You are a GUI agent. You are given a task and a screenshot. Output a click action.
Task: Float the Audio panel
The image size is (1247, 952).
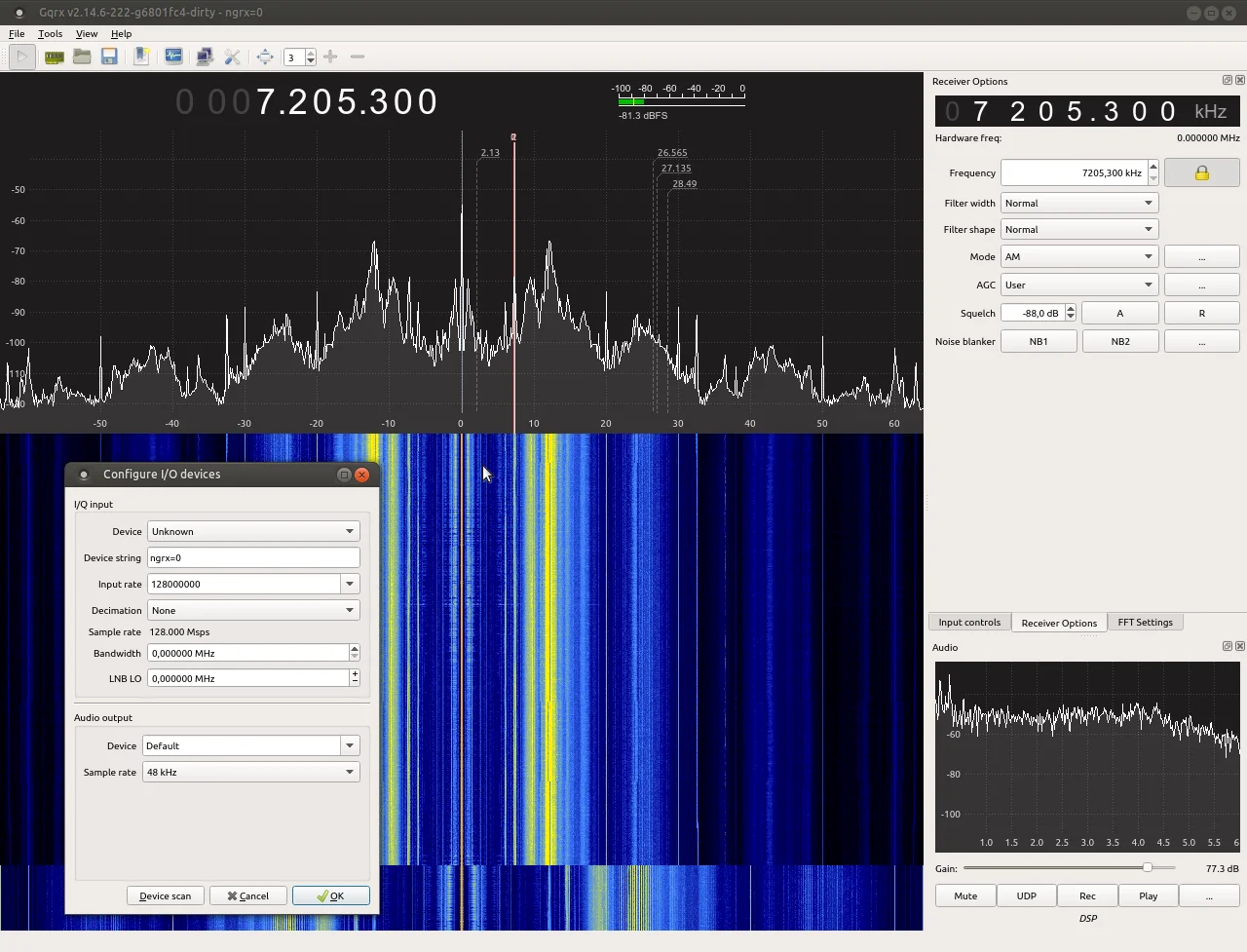(1228, 646)
